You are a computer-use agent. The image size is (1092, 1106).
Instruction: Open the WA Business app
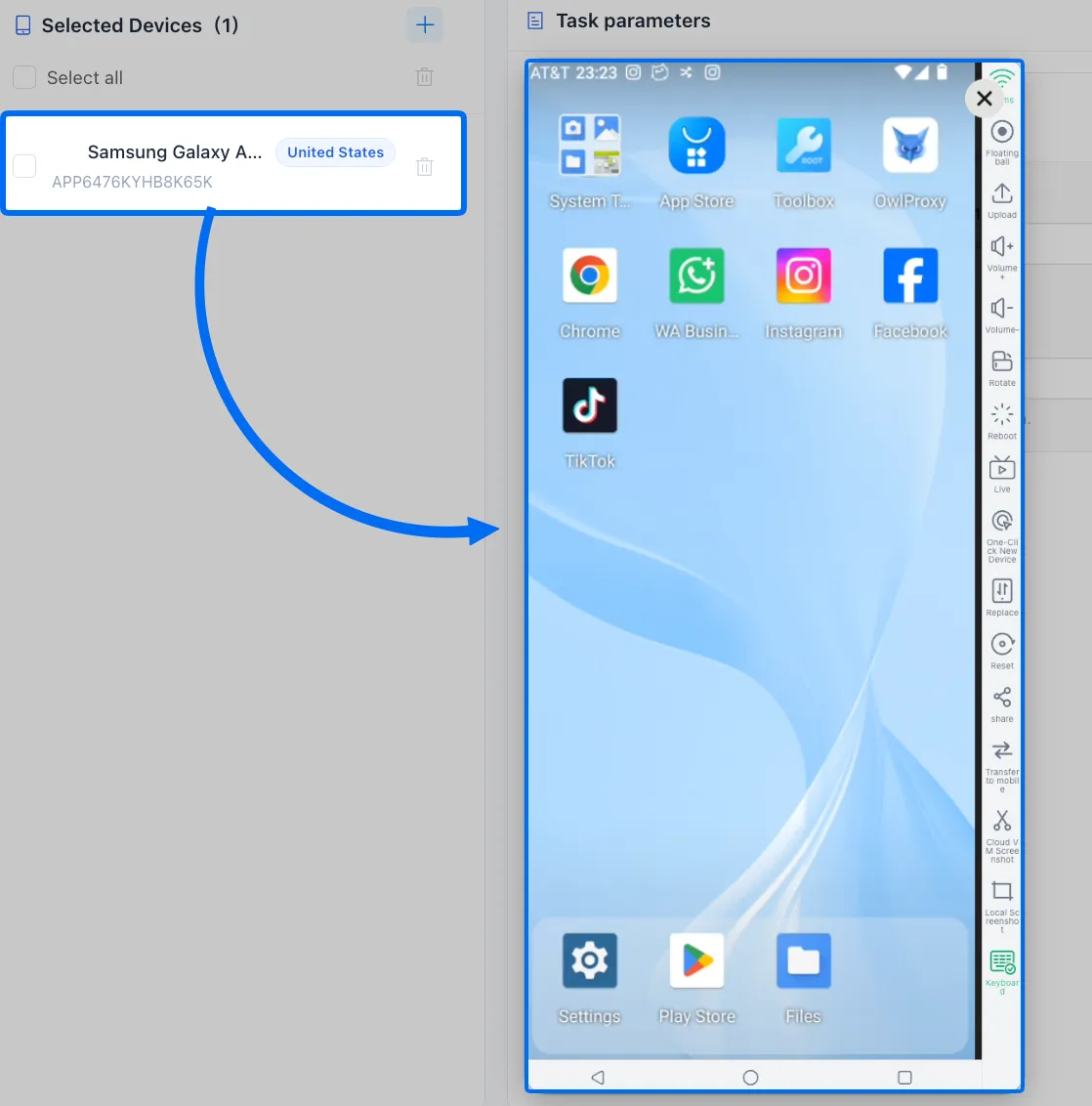[x=696, y=276]
